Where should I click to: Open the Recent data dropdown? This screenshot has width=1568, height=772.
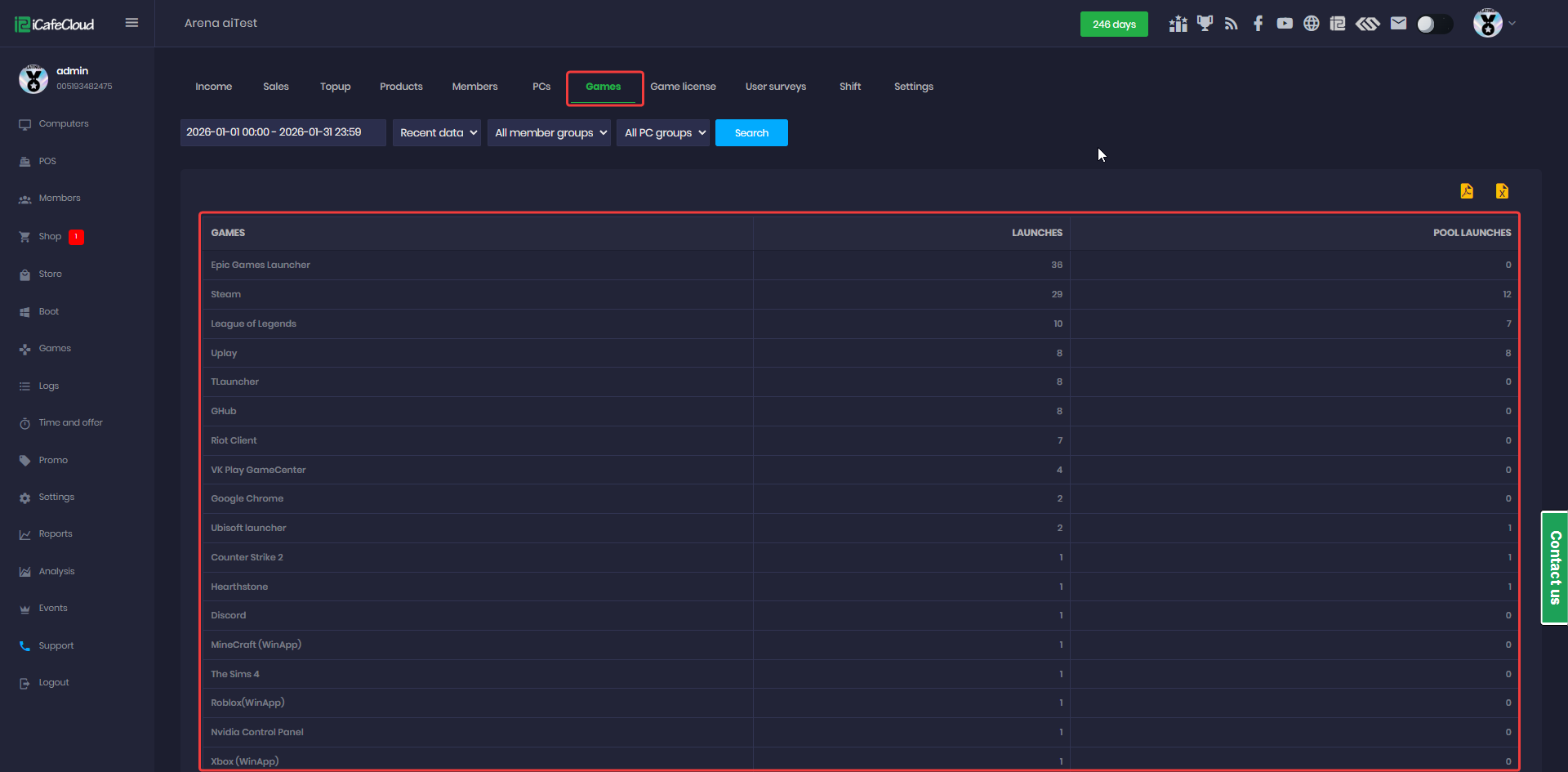point(437,132)
